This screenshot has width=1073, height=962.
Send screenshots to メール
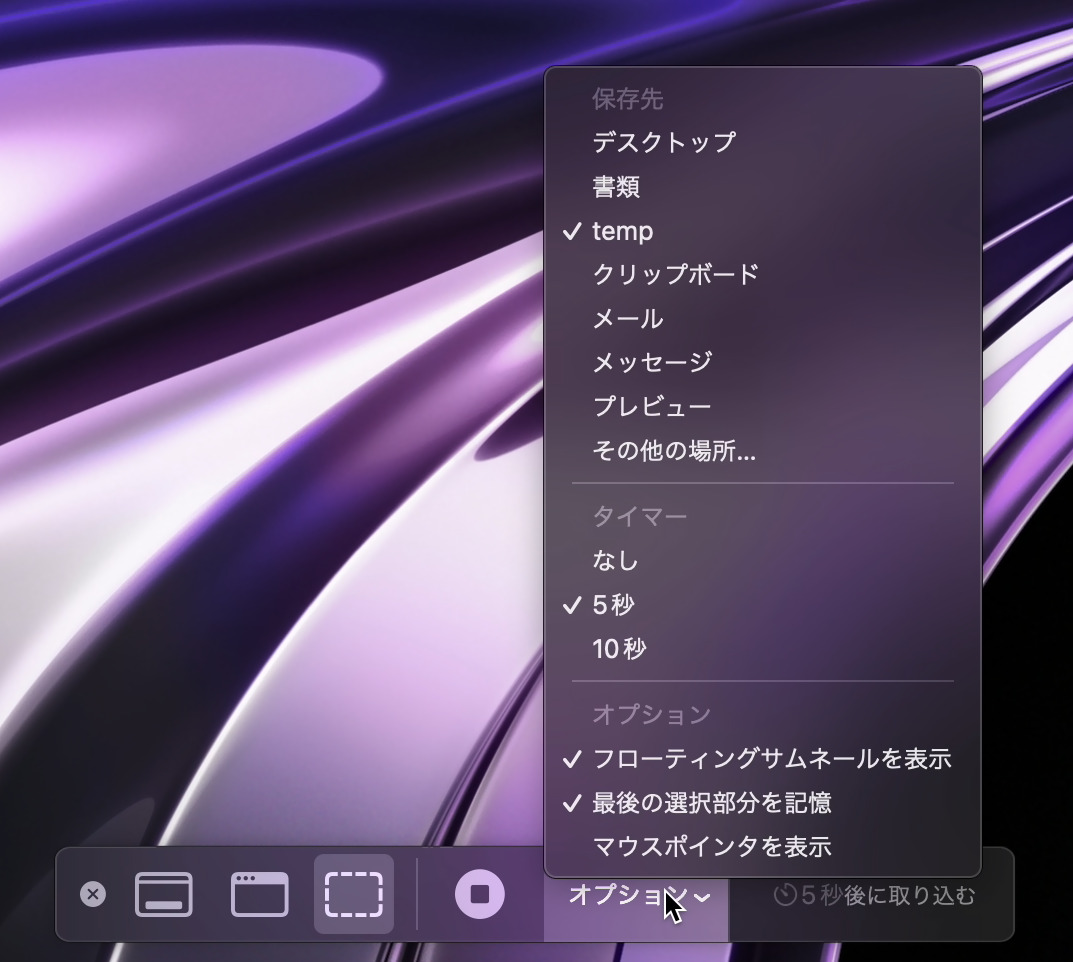[630, 318]
